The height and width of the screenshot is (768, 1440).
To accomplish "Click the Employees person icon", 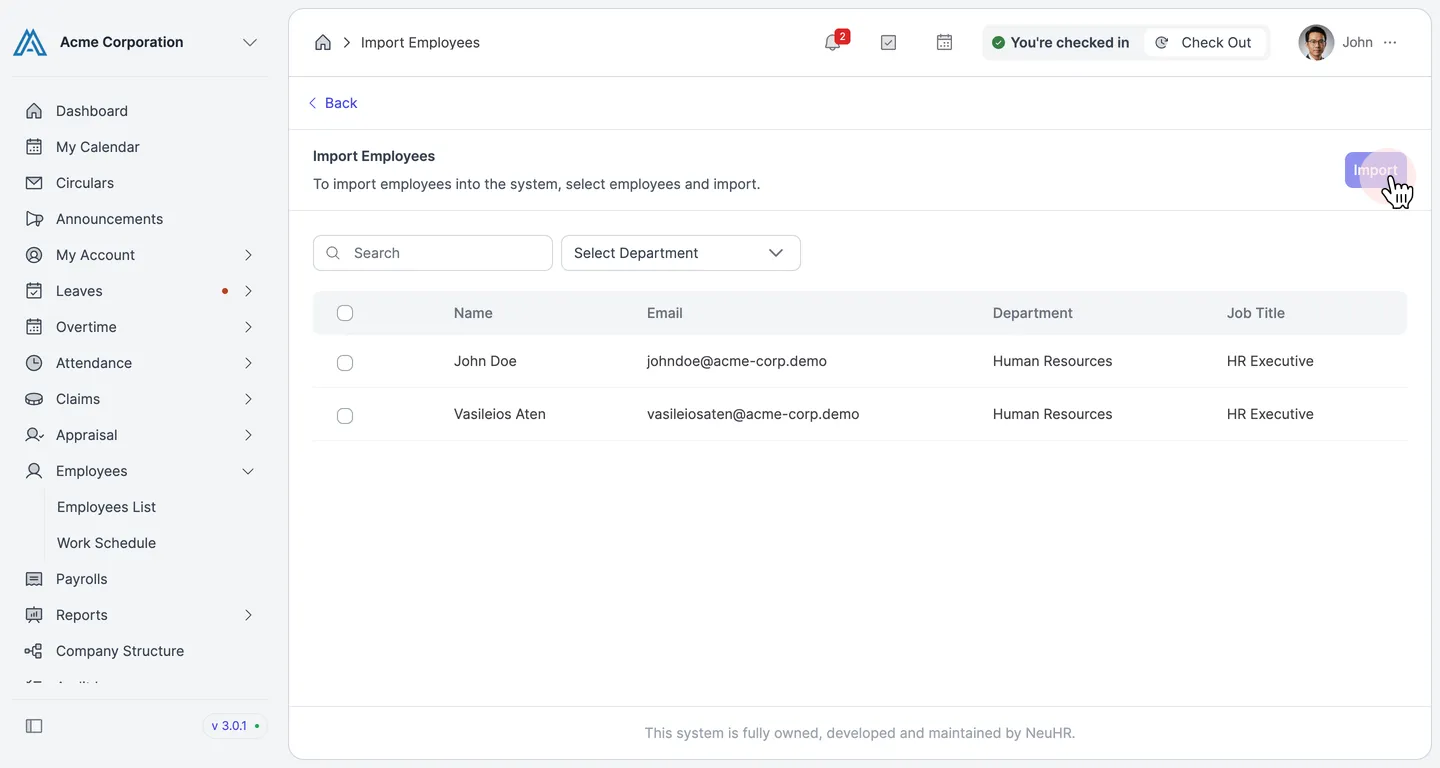I will pos(34,471).
